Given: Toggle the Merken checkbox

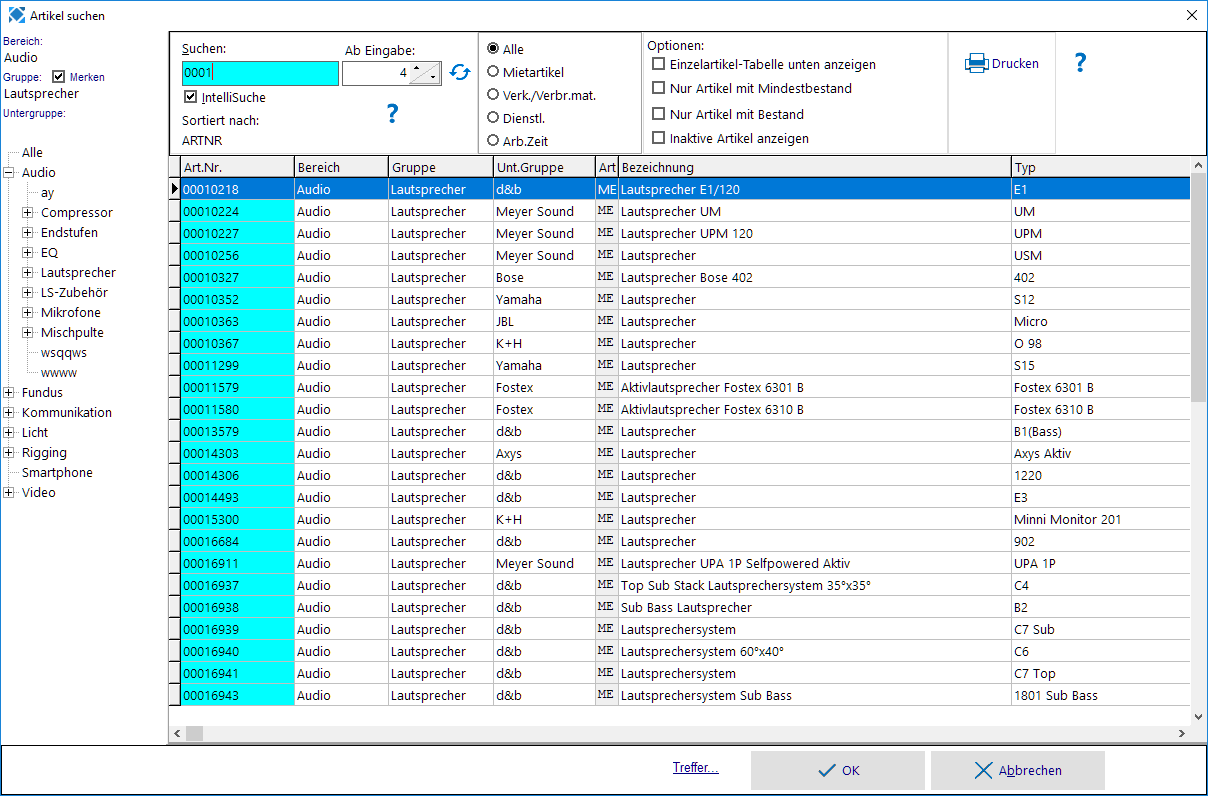Looking at the screenshot, I should click(x=59, y=76).
